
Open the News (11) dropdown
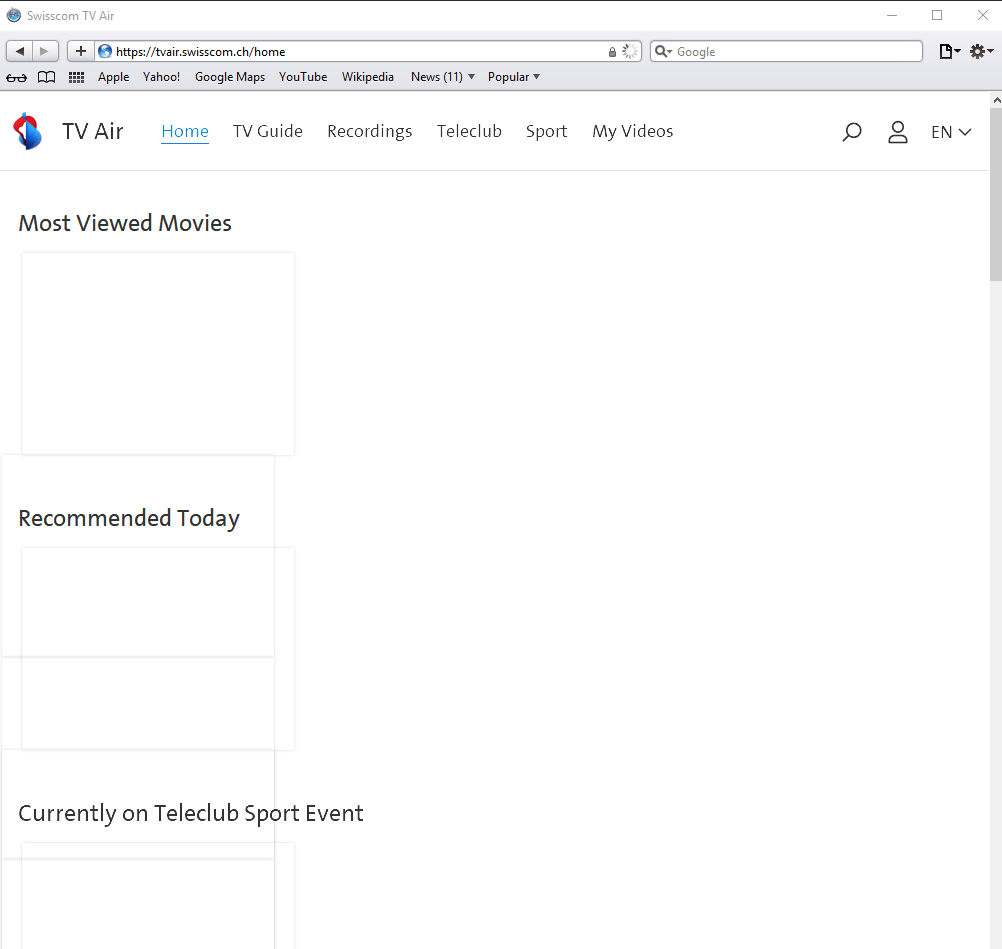click(x=441, y=77)
